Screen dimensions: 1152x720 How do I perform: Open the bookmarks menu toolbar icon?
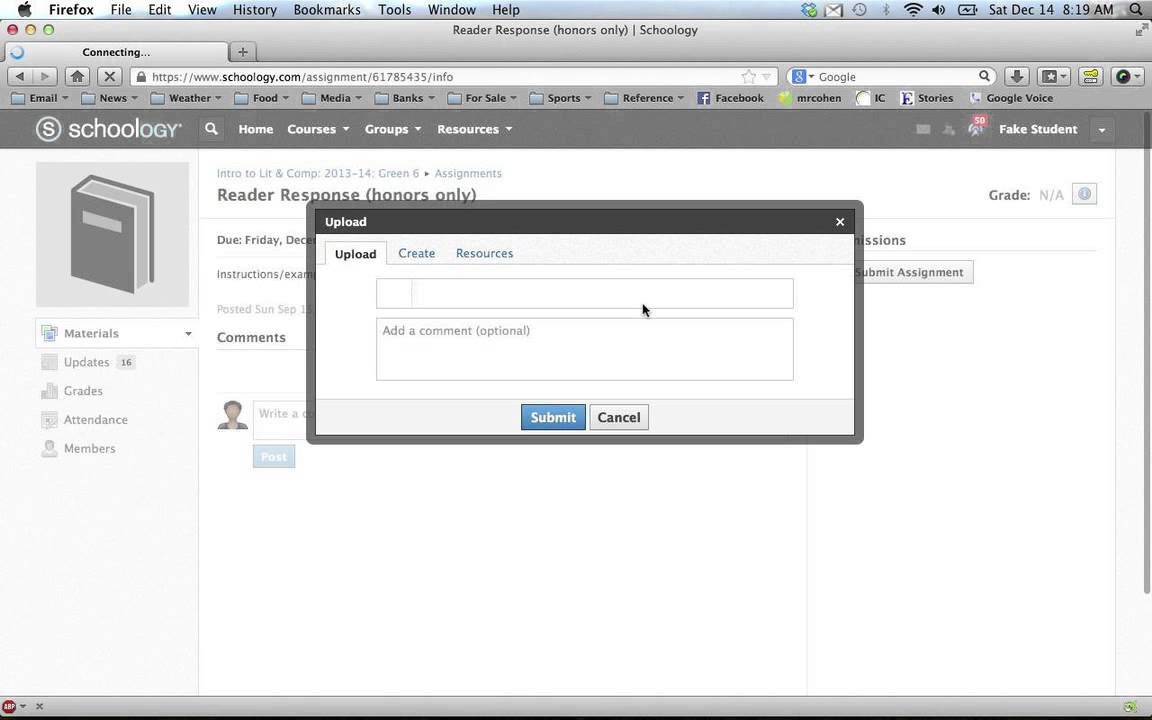1054,76
